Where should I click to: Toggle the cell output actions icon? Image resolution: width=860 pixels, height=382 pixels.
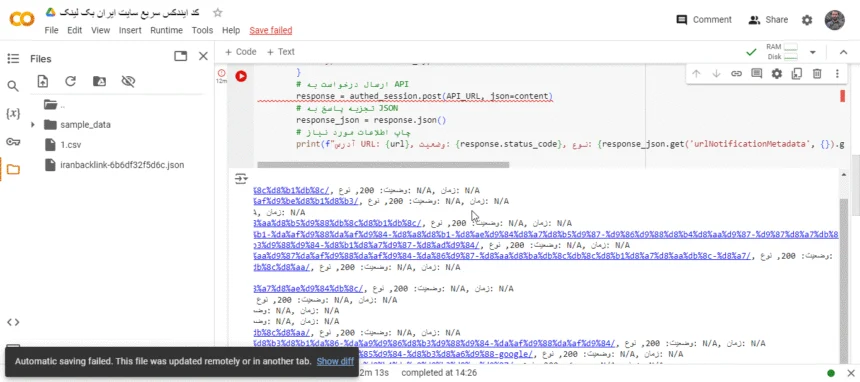[x=241, y=179]
